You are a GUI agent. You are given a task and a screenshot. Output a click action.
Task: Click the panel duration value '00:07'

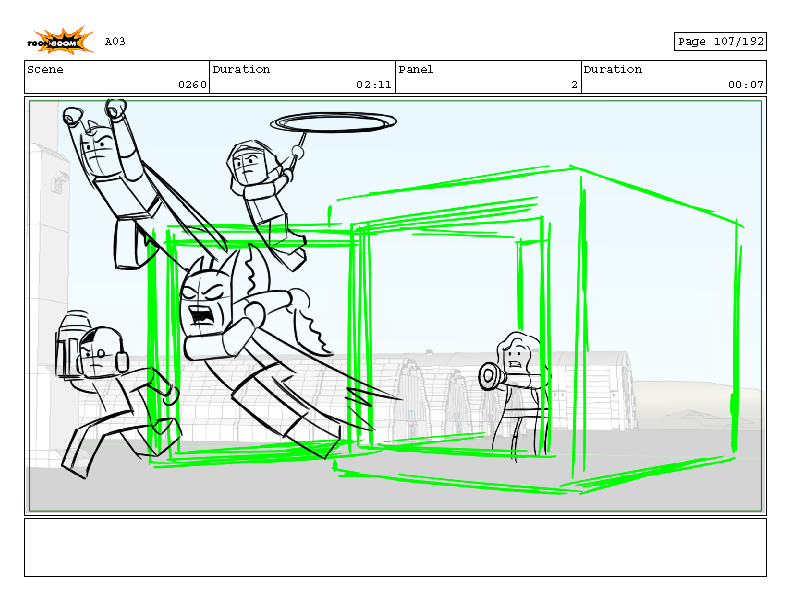pyautogui.click(x=746, y=85)
